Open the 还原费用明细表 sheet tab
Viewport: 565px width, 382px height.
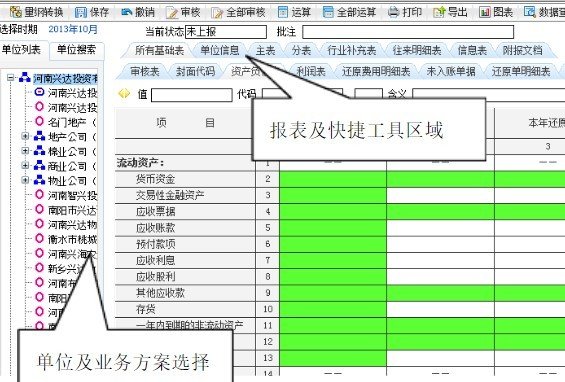coord(376,71)
